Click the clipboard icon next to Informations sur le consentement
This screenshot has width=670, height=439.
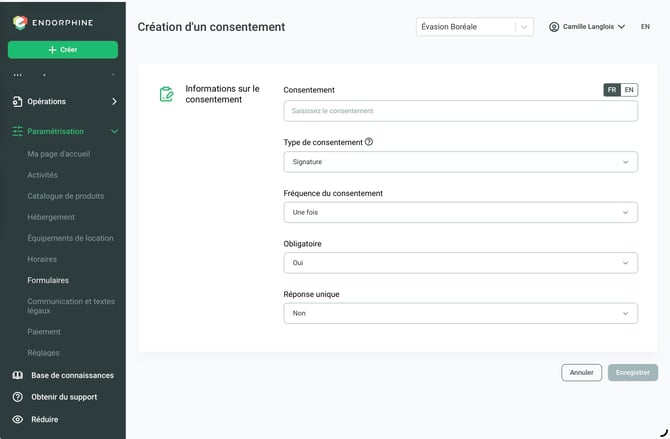tap(166, 94)
